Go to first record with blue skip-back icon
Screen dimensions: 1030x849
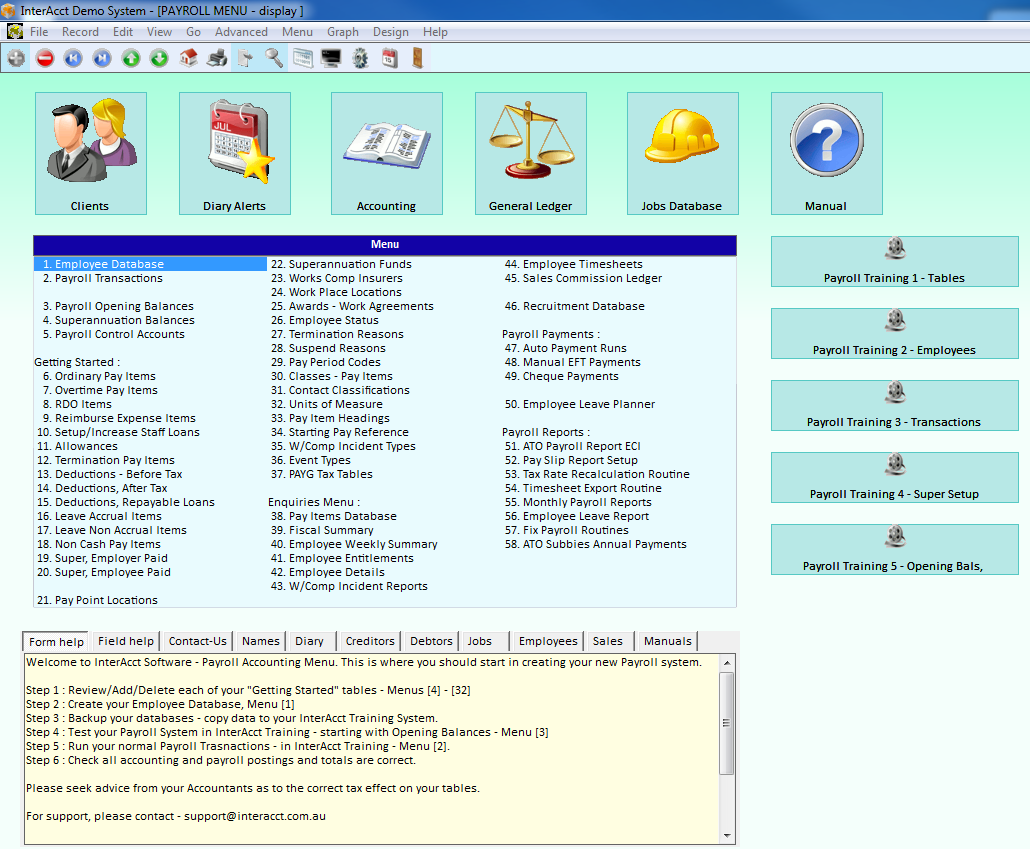click(x=73, y=58)
